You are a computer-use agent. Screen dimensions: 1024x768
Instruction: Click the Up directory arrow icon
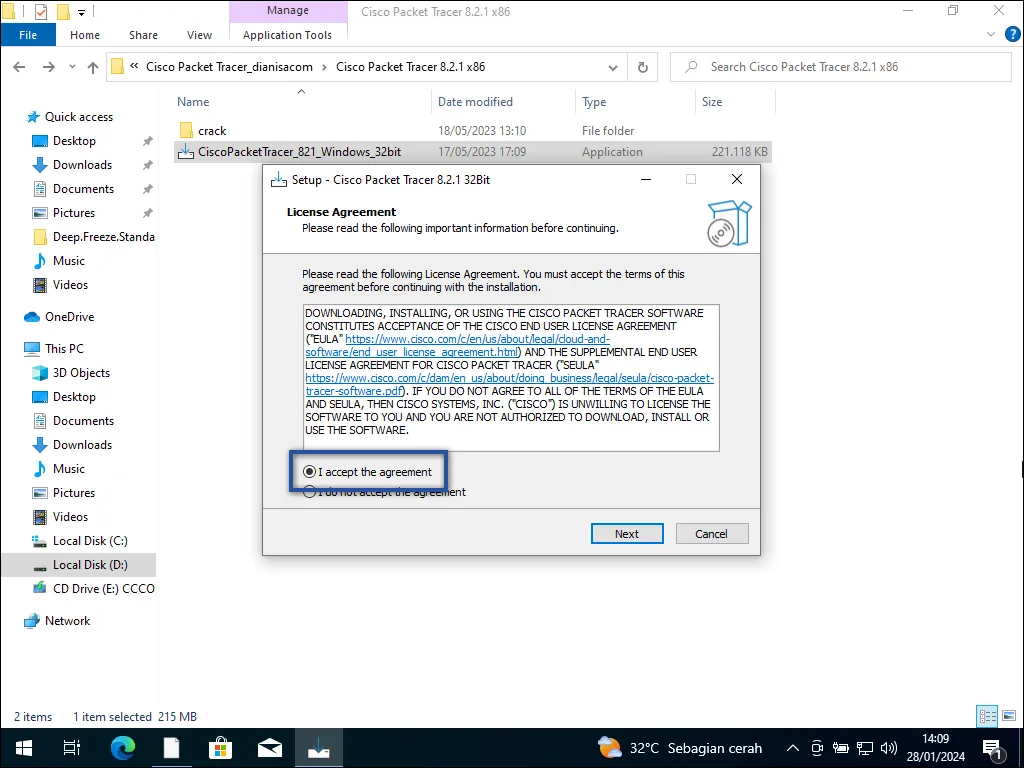pos(93,67)
